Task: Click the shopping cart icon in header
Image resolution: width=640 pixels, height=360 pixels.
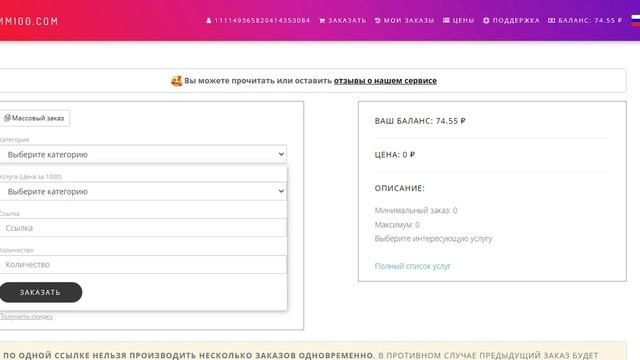Action: pyautogui.click(x=322, y=20)
